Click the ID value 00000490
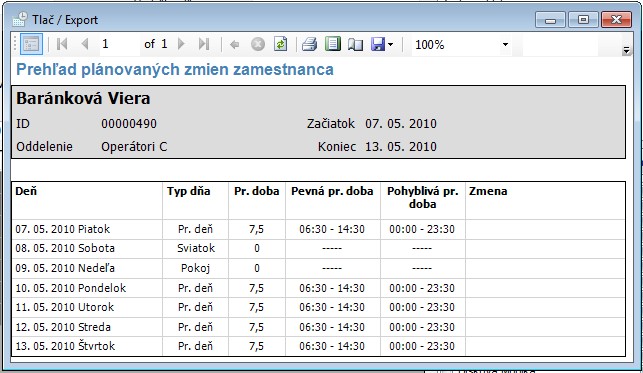 click(129, 123)
